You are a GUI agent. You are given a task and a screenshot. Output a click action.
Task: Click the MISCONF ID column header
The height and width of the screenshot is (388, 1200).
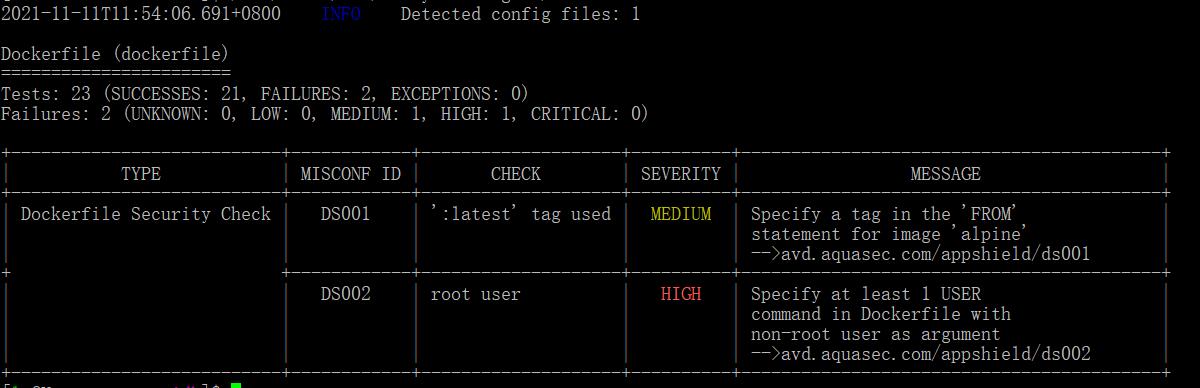coord(351,174)
